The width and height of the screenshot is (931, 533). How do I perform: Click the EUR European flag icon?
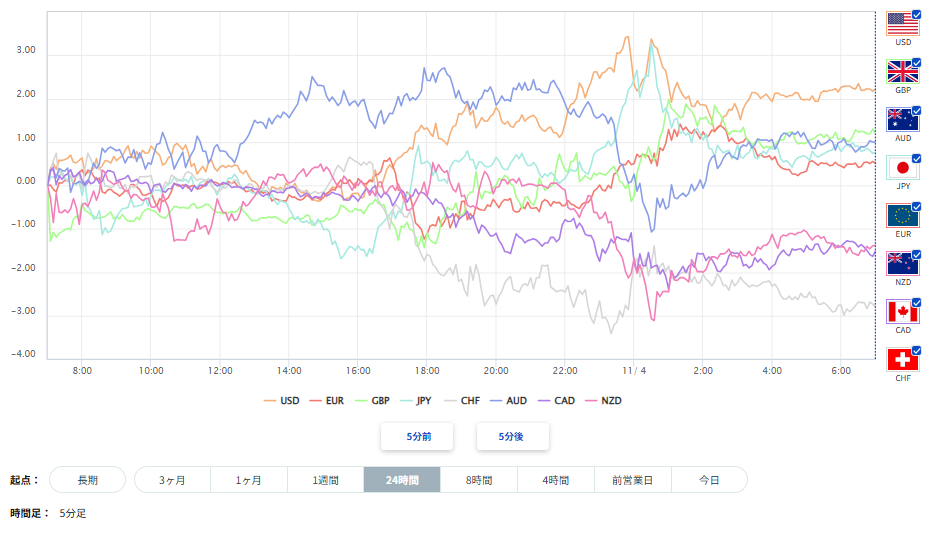pos(902,216)
